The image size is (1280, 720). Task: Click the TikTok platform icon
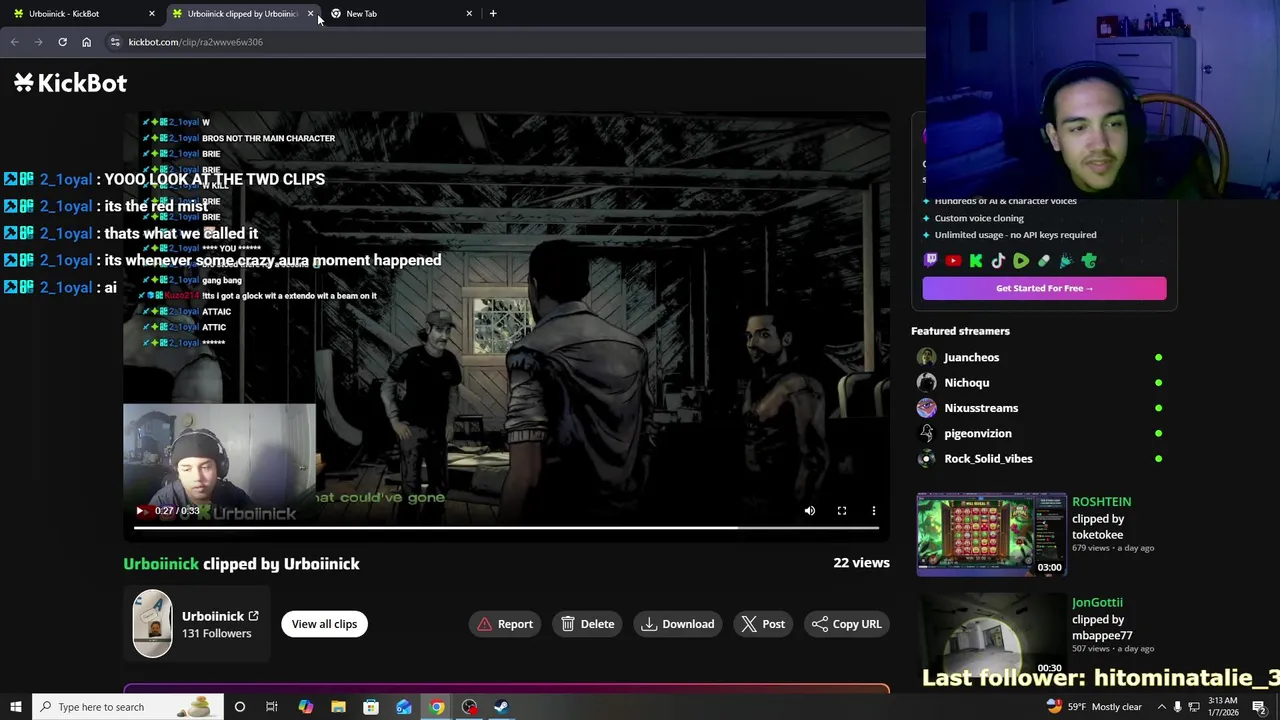pyautogui.click(x=998, y=261)
